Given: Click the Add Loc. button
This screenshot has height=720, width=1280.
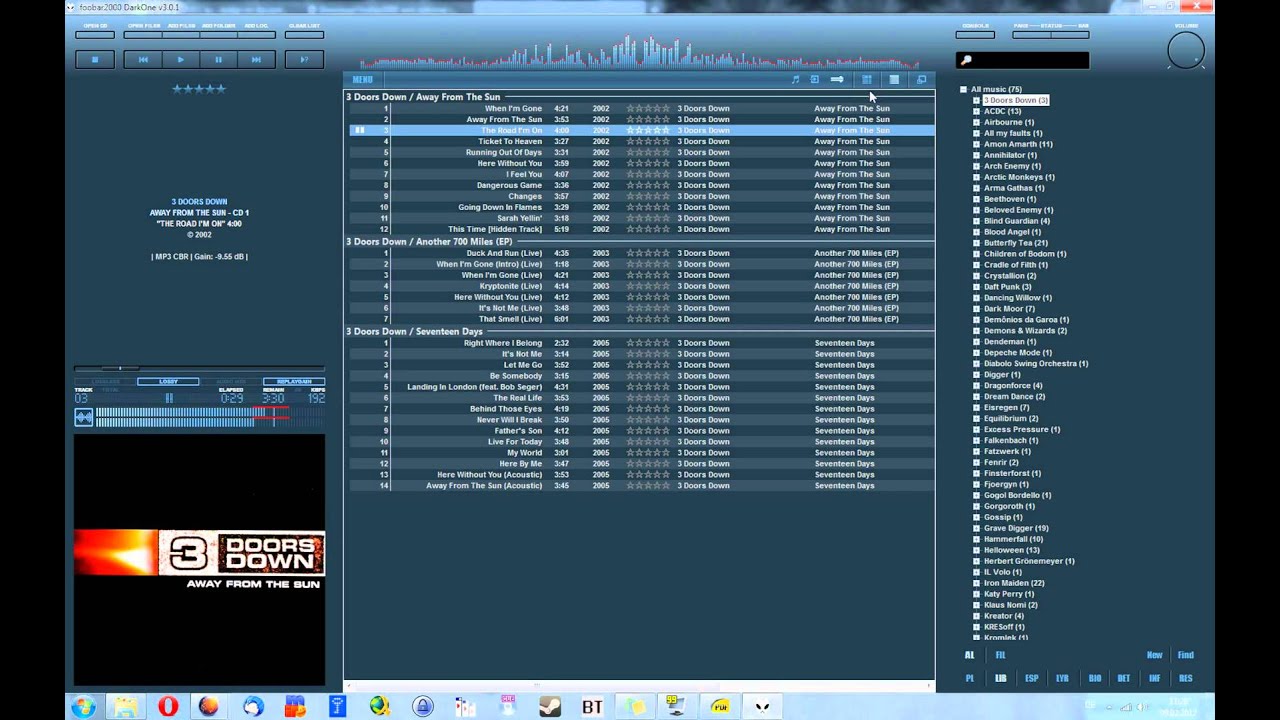Looking at the screenshot, I should [256, 33].
